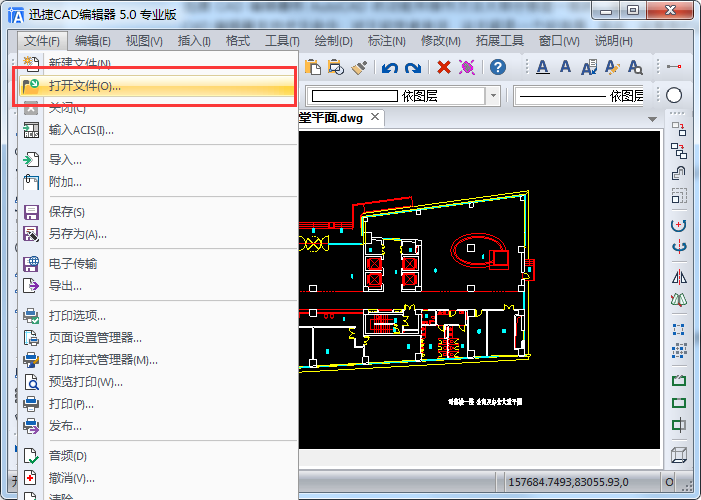
Task: Open the color 依图层 dropdown
Action: click(x=494, y=95)
